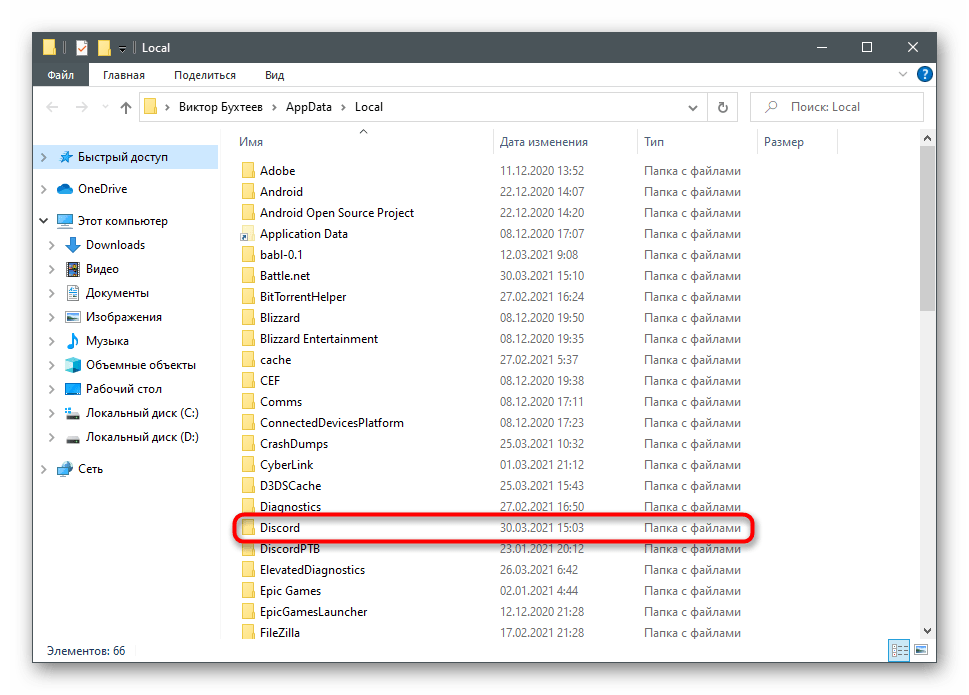This screenshot has width=969, height=695.
Task: Switch to the Вид ribbon tab
Action: 274,75
